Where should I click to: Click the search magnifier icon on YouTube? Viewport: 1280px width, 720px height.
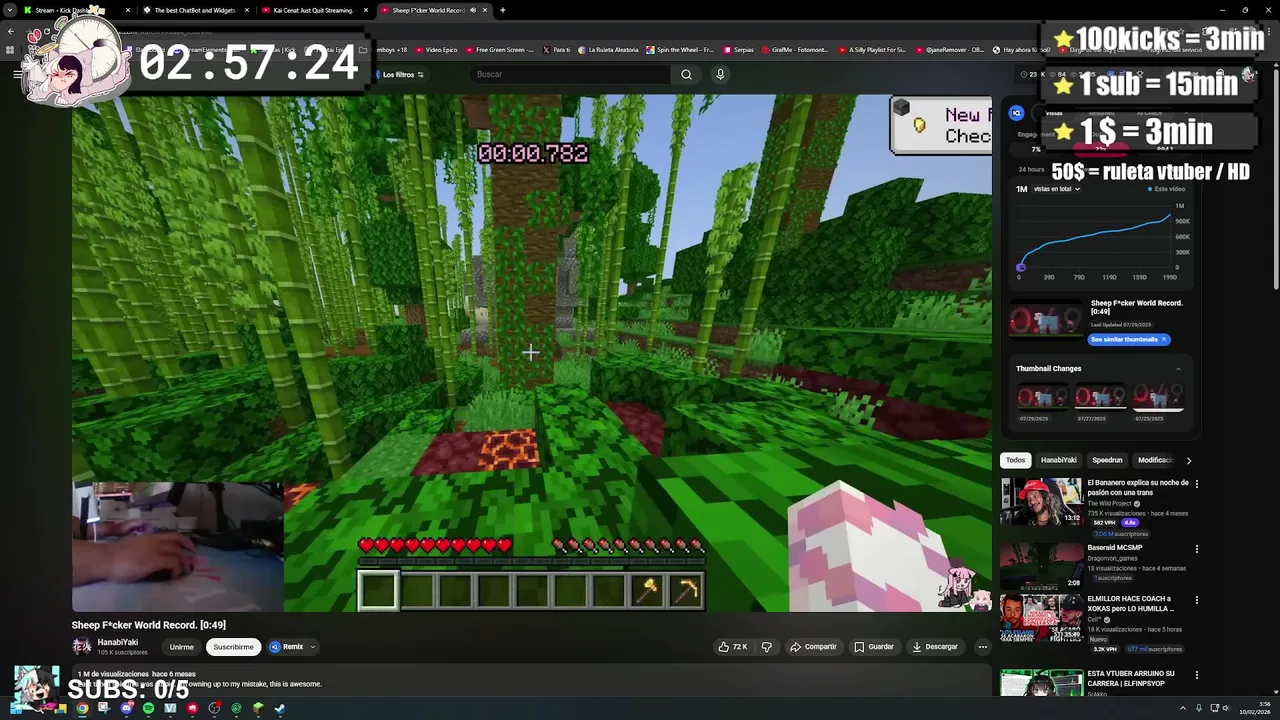686,74
